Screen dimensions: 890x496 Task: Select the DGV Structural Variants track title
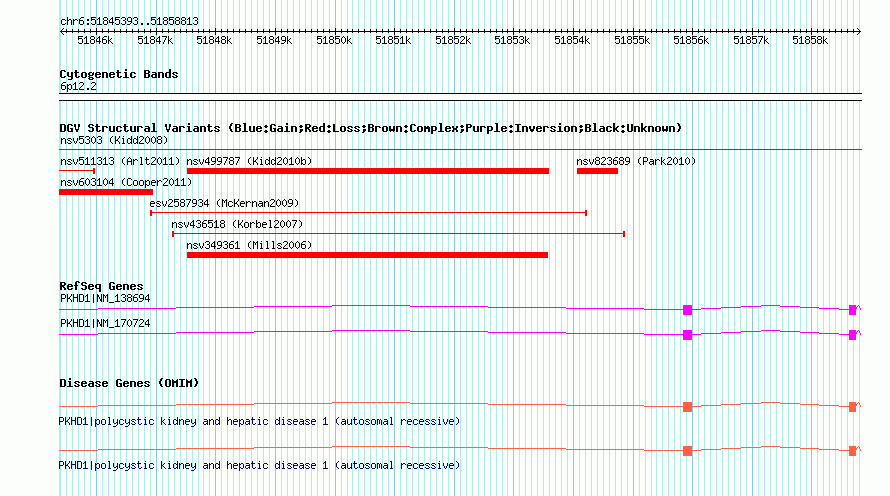click(371, 128)
